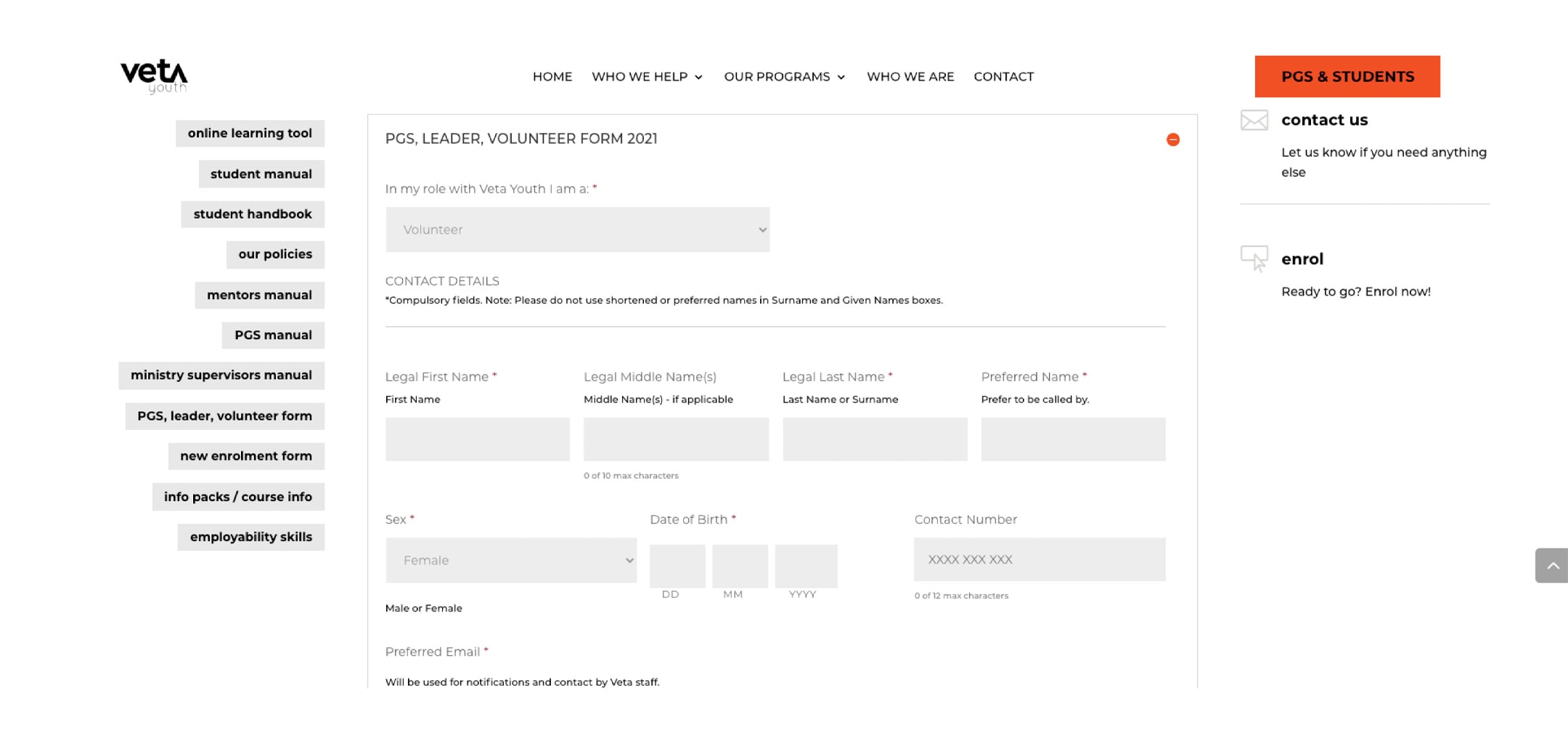Open the Who We Are page

910,76
